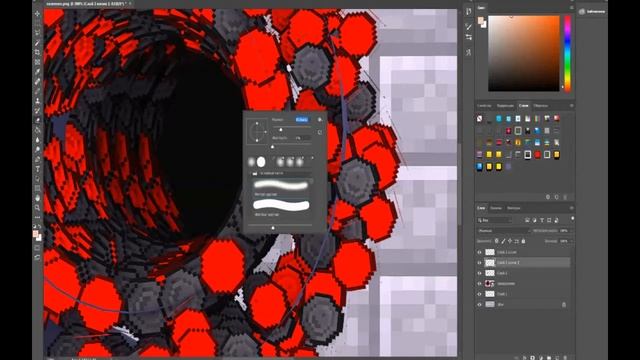
Task: Pick a color in the color field
Action: [x=524, y=53]
